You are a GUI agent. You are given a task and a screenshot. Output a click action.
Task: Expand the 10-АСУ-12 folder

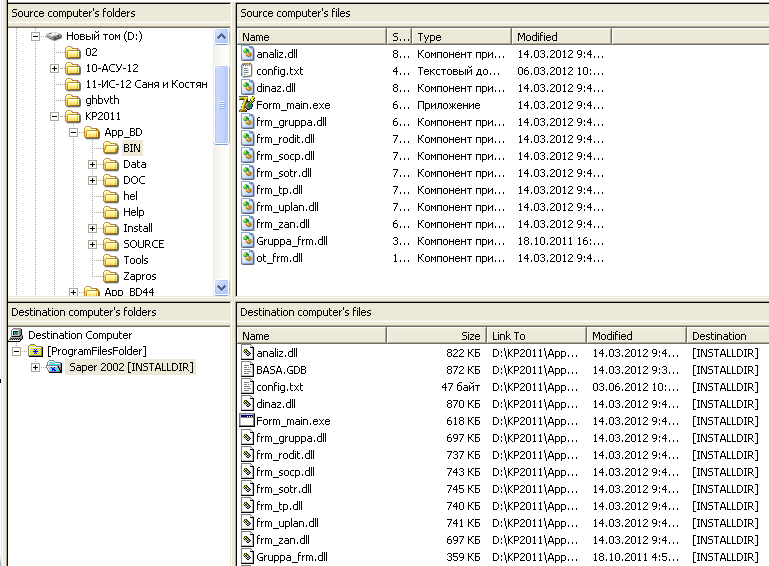54,68
